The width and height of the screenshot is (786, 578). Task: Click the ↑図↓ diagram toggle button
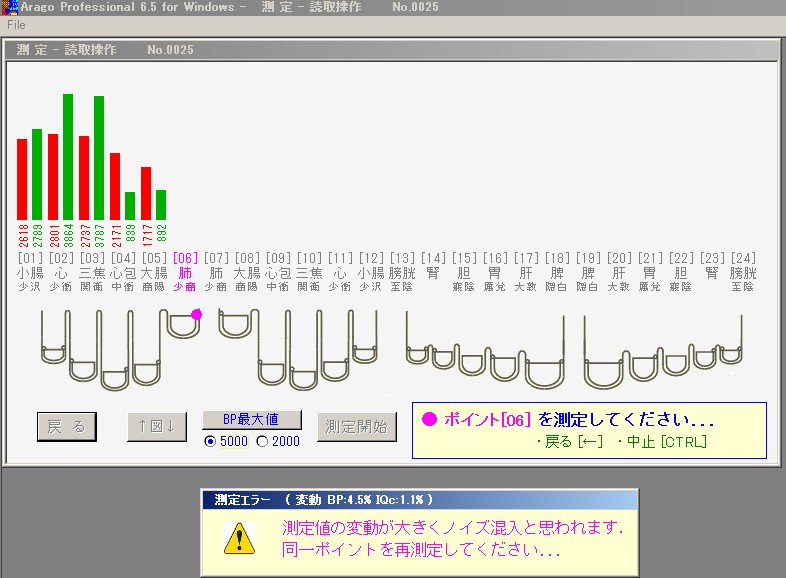coord(157,427)
